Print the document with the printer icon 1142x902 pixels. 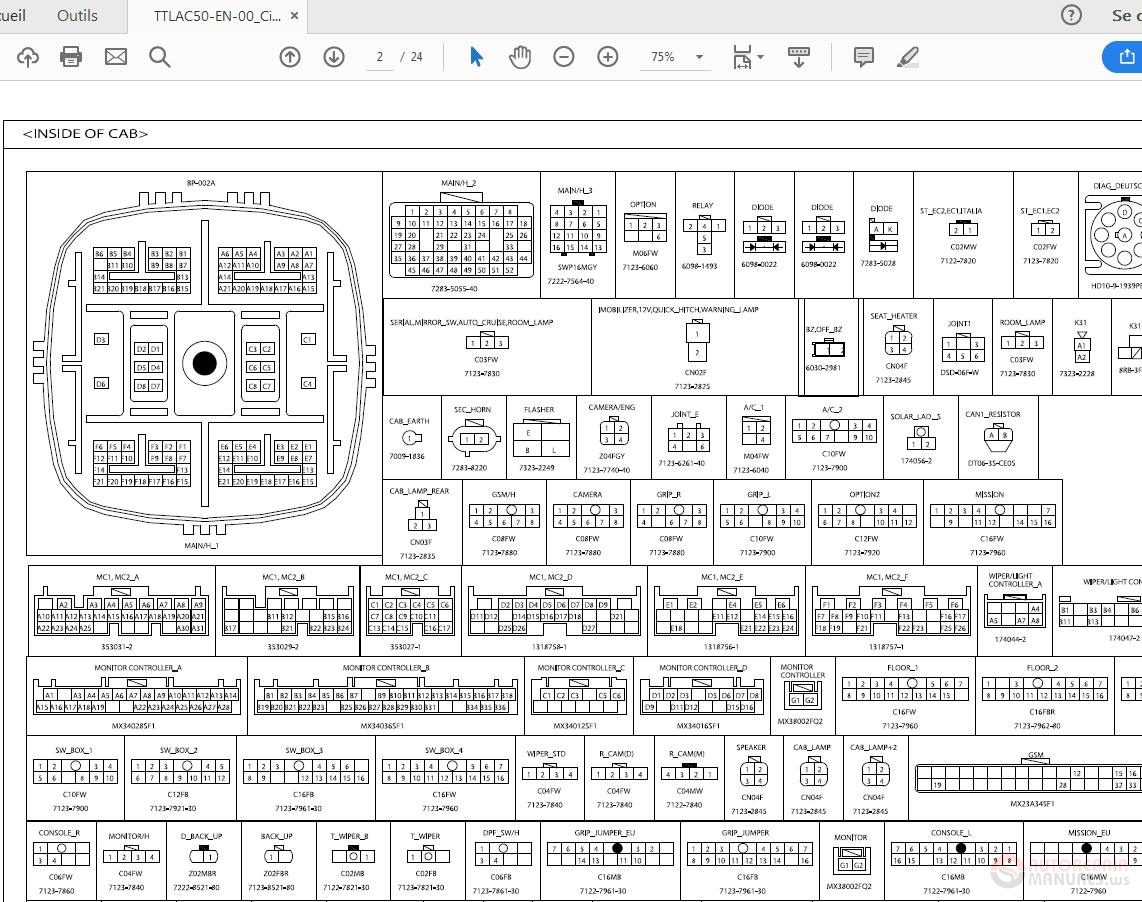point(71,57)
